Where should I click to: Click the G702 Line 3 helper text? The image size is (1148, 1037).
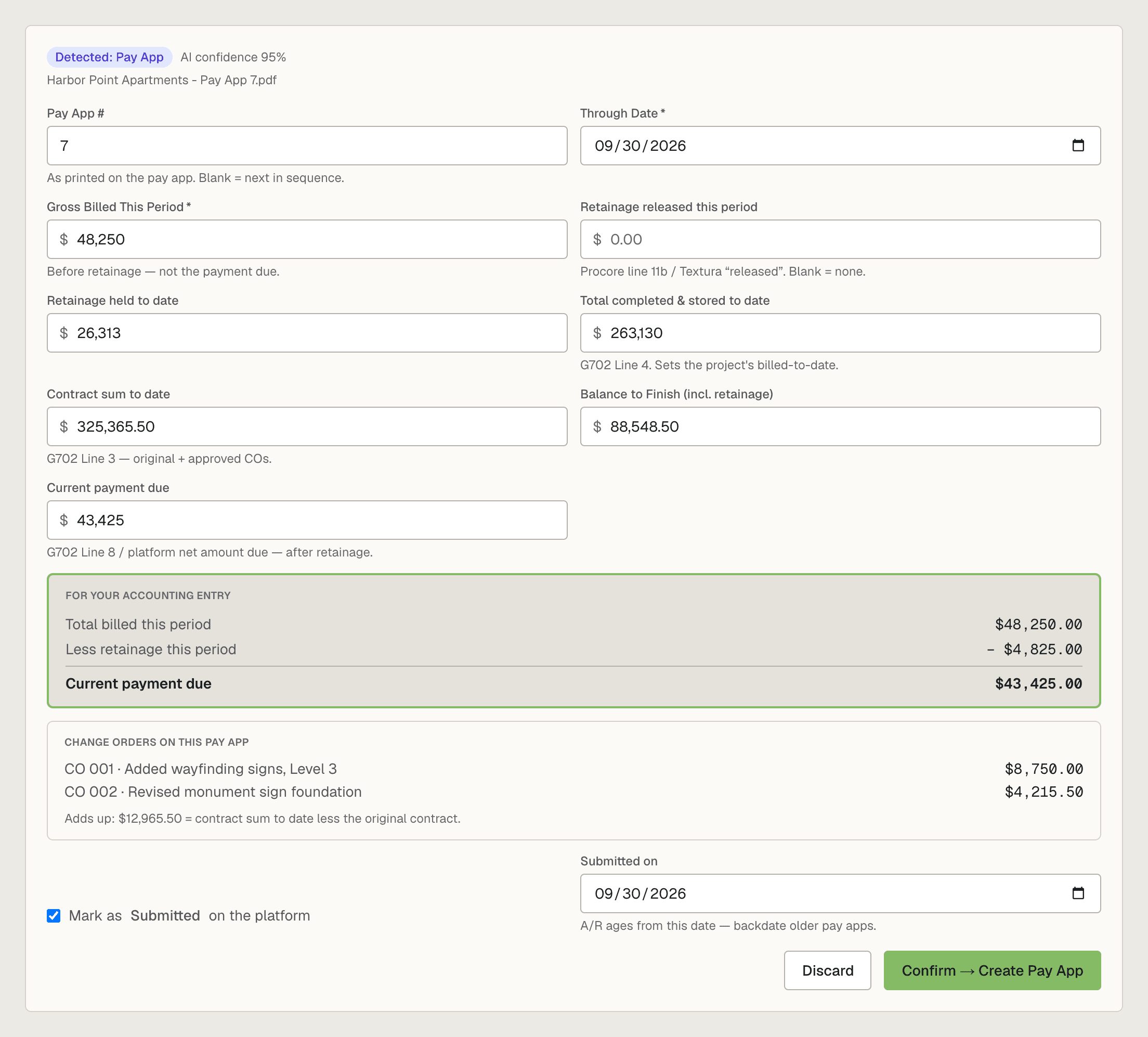pyautogui.click(x=159, y=458)
